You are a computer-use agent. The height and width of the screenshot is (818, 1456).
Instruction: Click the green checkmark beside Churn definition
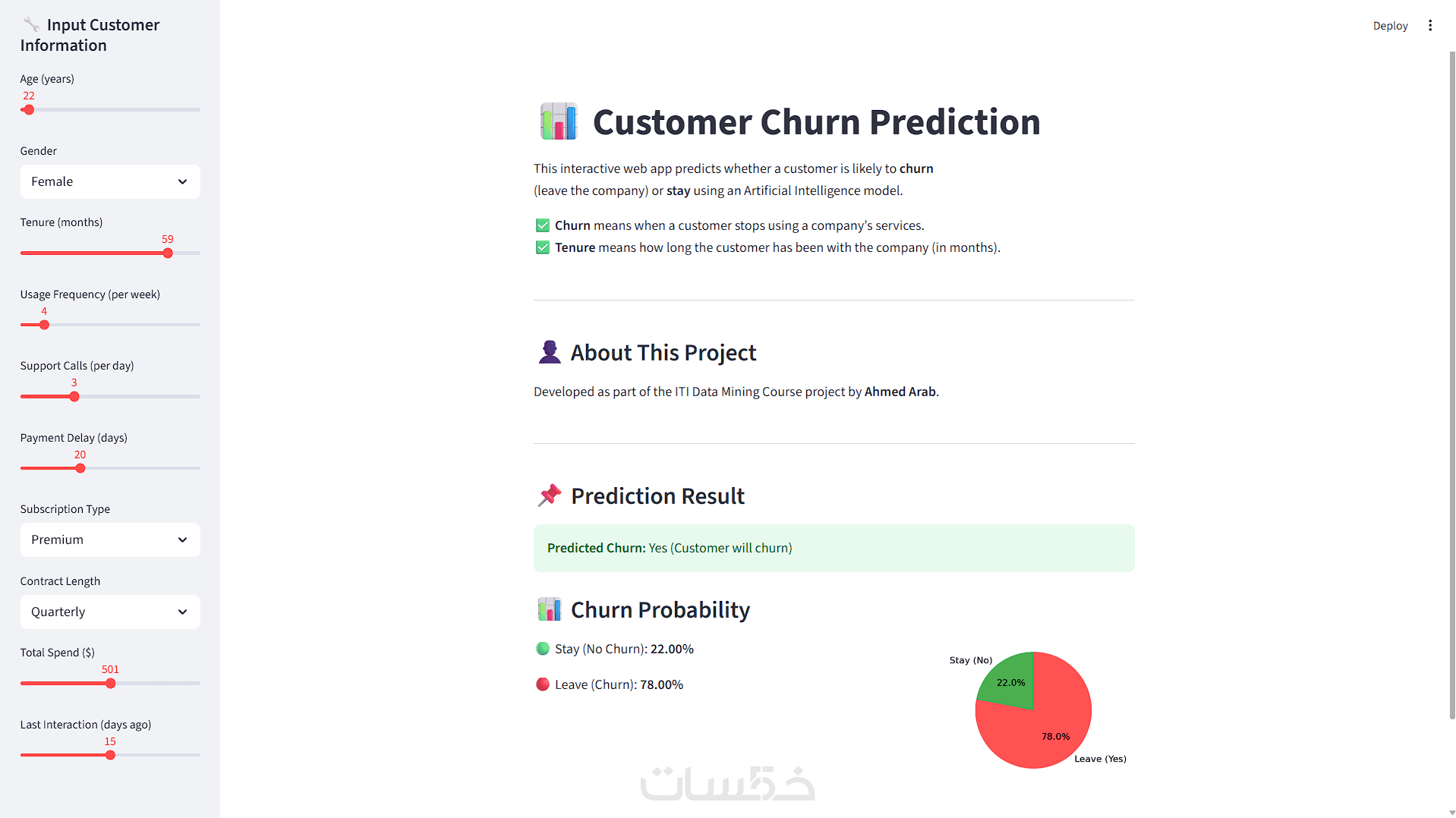click(543, 225)
